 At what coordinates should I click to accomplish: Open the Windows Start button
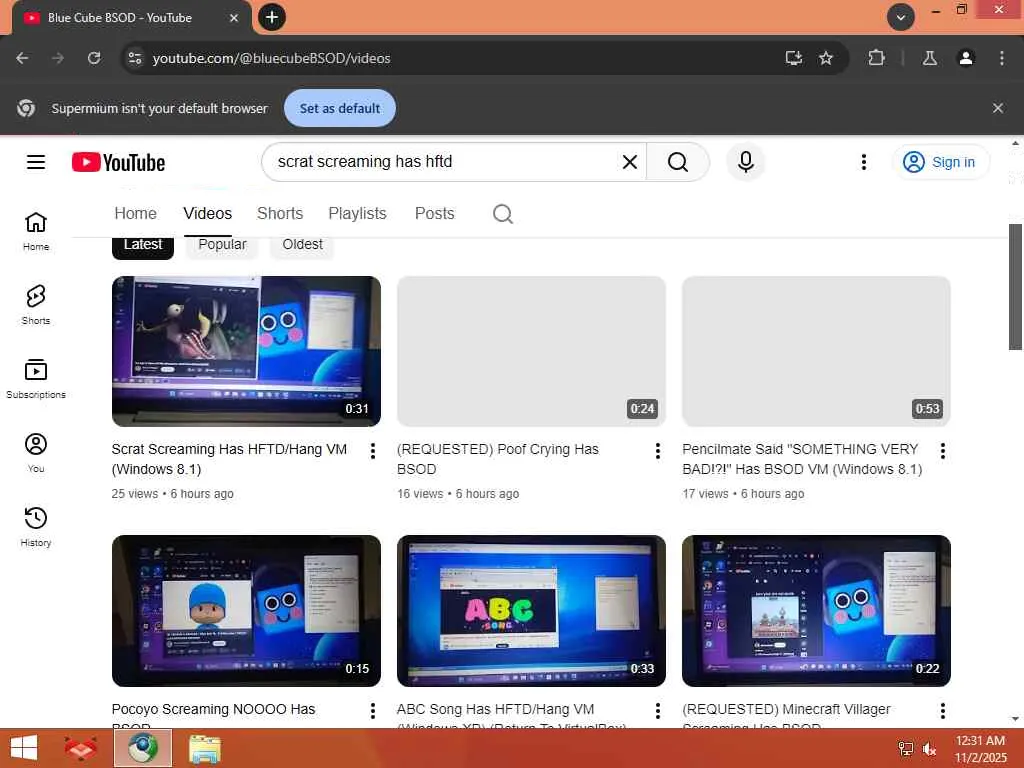(x=24, y=748)
